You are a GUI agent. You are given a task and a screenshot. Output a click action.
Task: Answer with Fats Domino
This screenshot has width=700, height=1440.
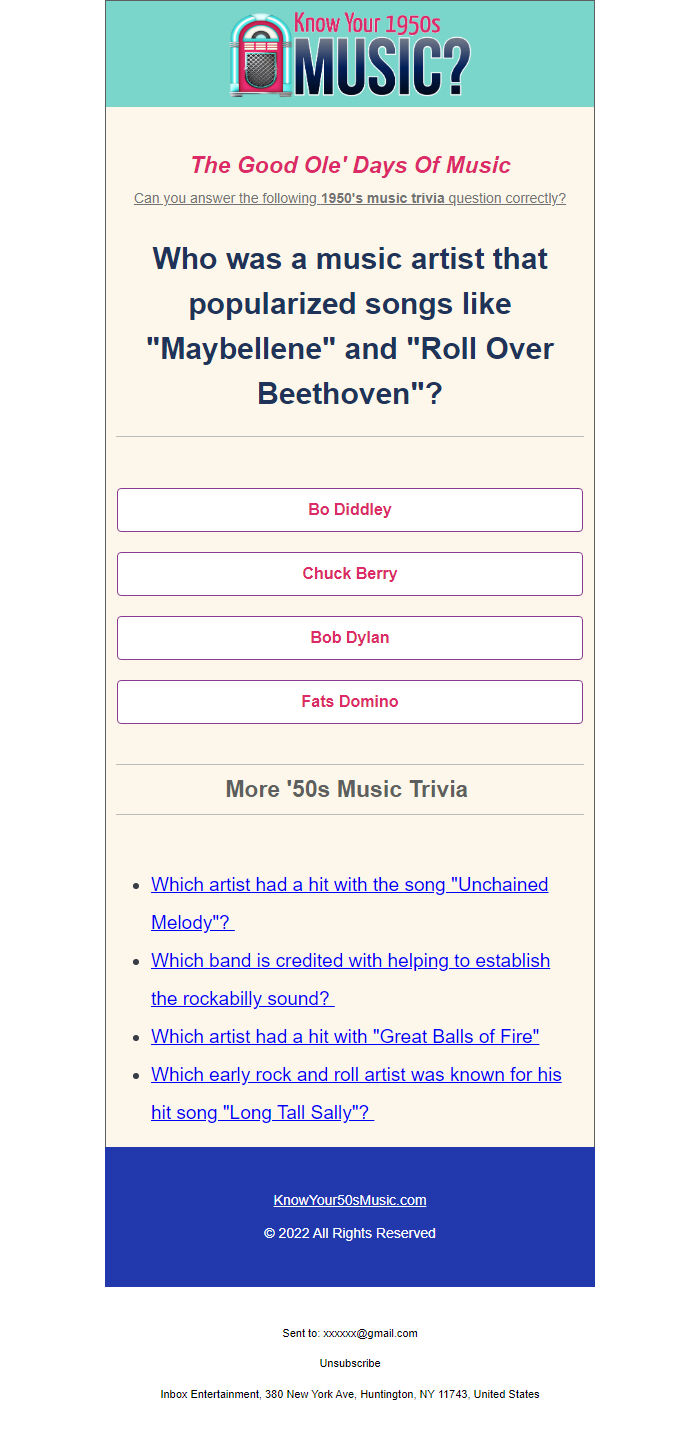point(350,702)
